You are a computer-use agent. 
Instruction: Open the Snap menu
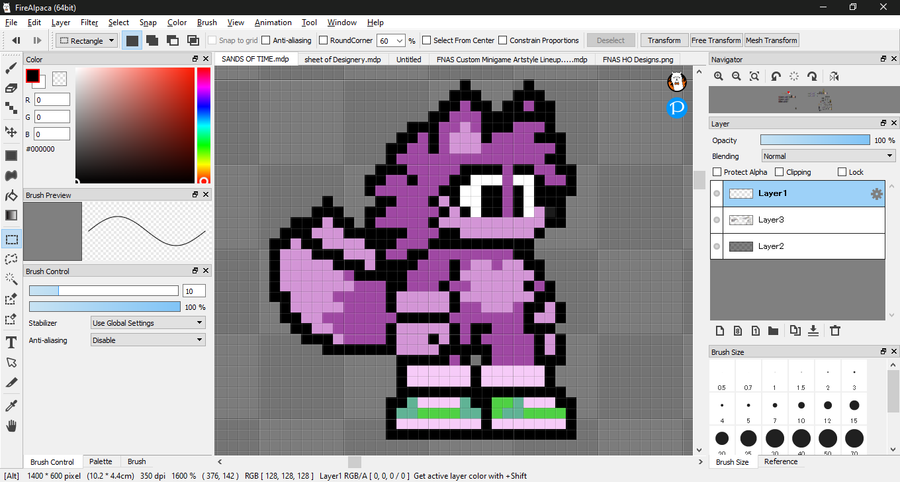pos(148,22)
